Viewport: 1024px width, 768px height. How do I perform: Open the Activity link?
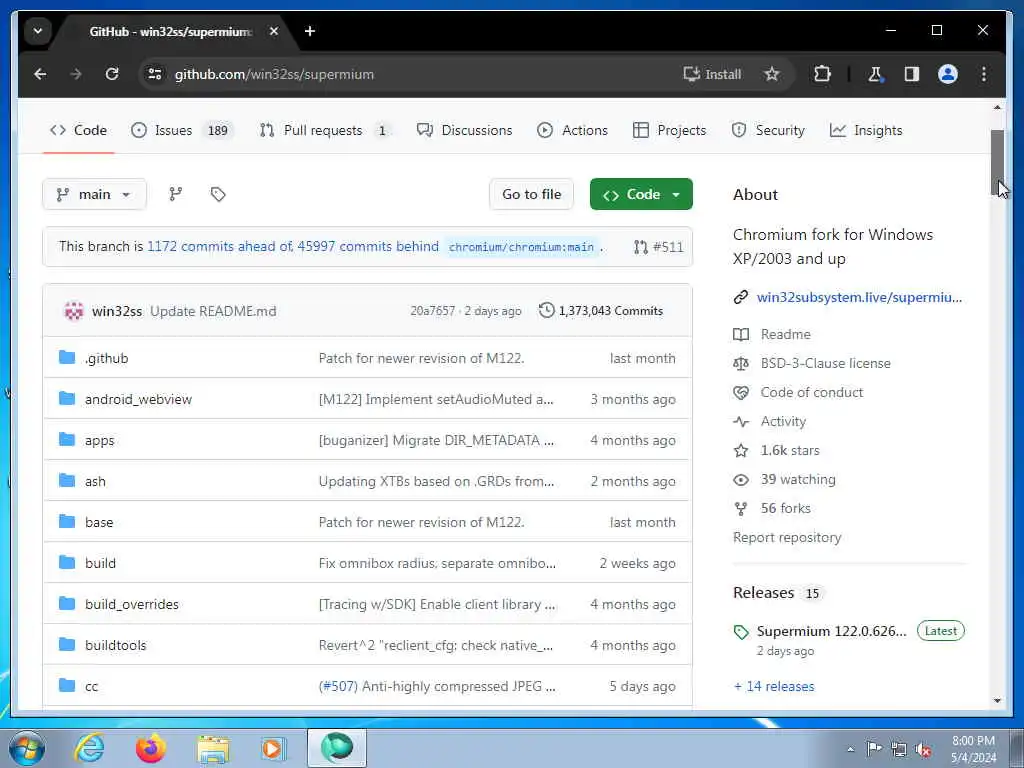point(783,422)
